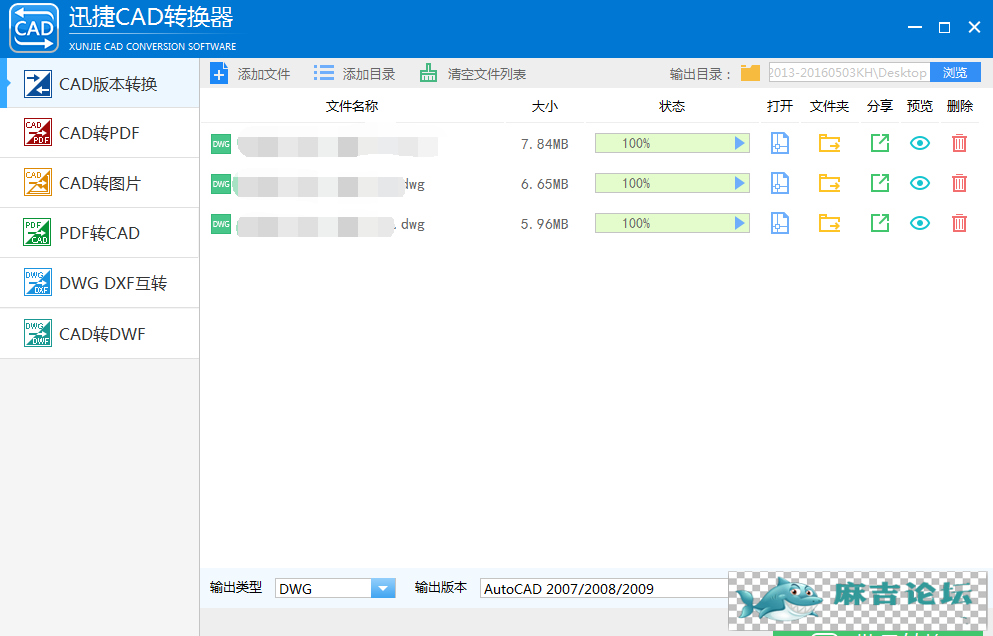993x636 pixels.
Task: Open the 输出版本 AutoCAD 2007/2008/2009 combo box
Action: click(x=605, y=588)
